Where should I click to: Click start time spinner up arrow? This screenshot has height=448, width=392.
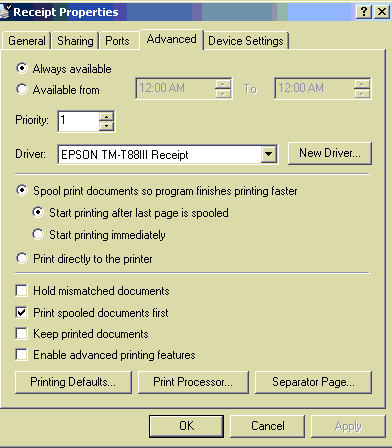point(223,84)
